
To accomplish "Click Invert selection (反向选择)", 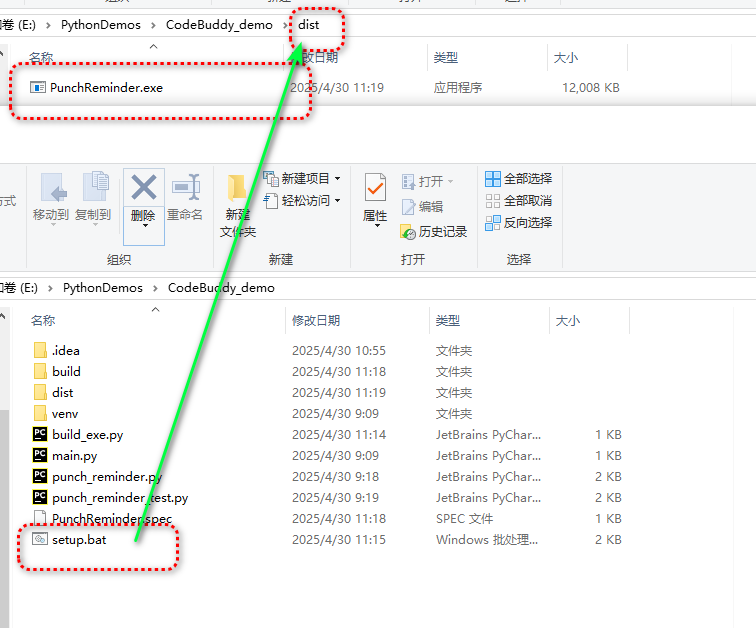I will point(518,223).
